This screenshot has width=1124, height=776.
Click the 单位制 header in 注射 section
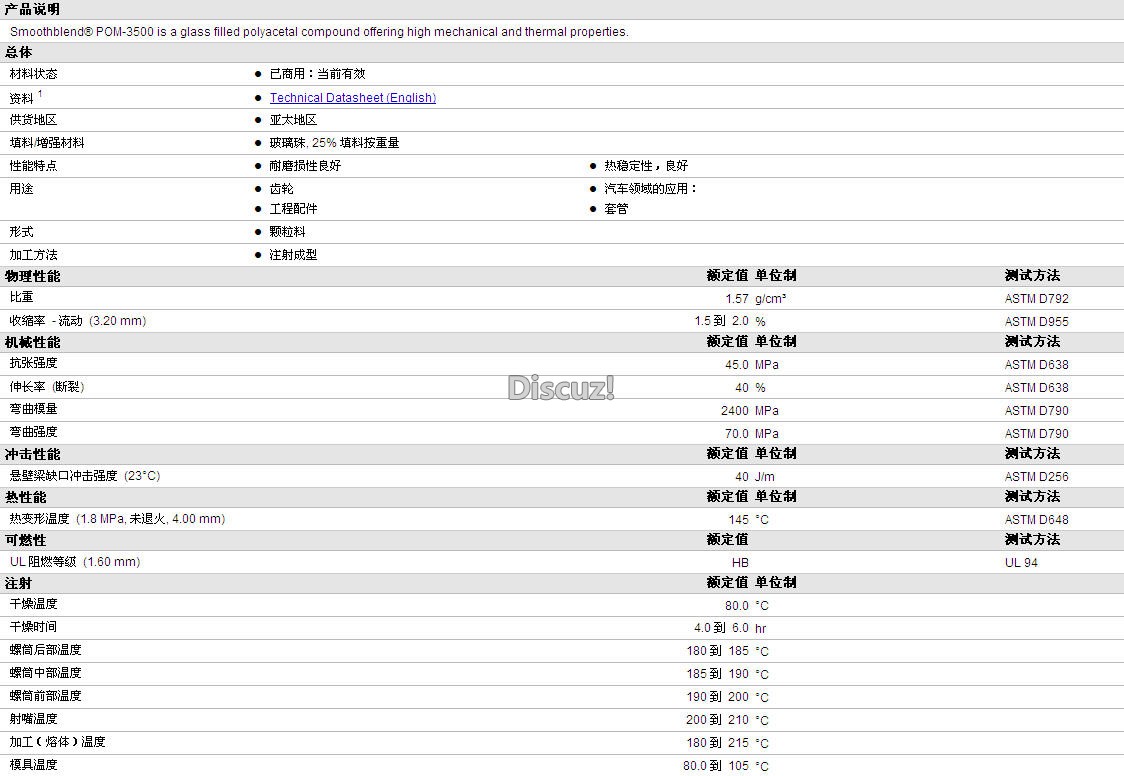(x=776, y=582)
